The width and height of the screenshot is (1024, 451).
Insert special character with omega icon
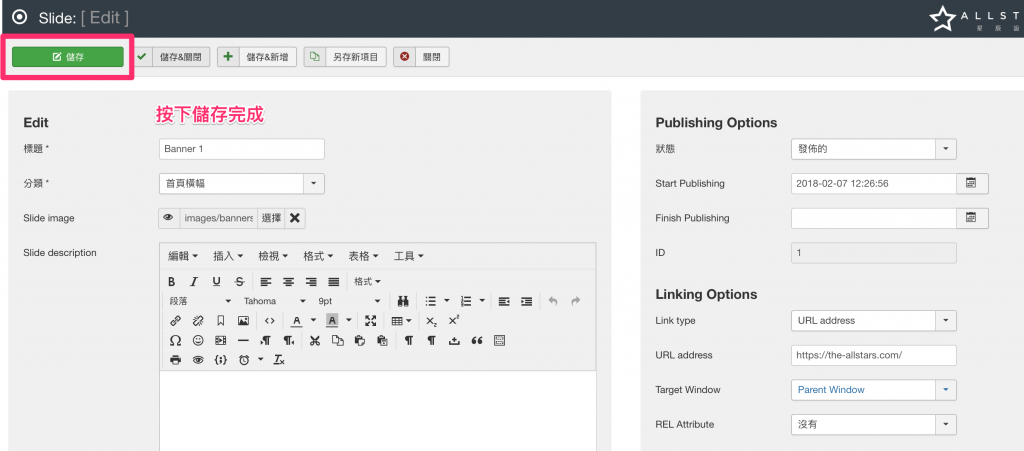pos(175,340)
